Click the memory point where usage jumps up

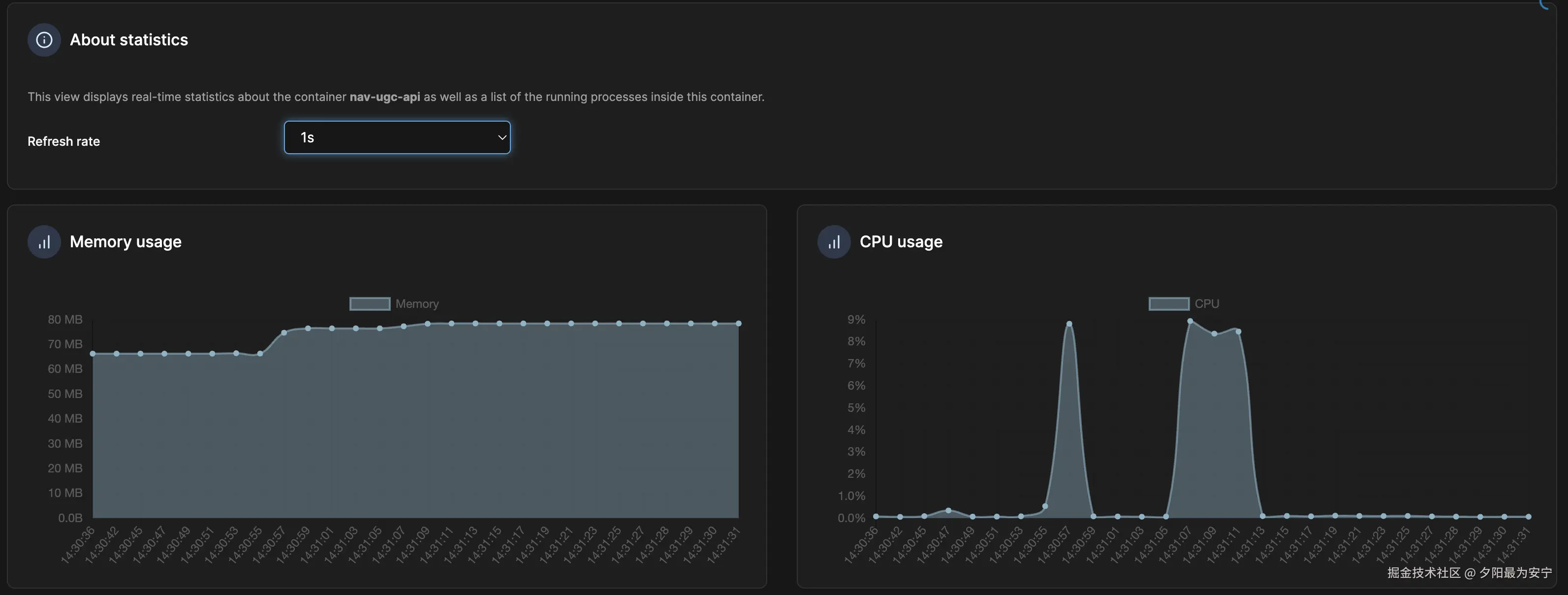coord(283,332)
